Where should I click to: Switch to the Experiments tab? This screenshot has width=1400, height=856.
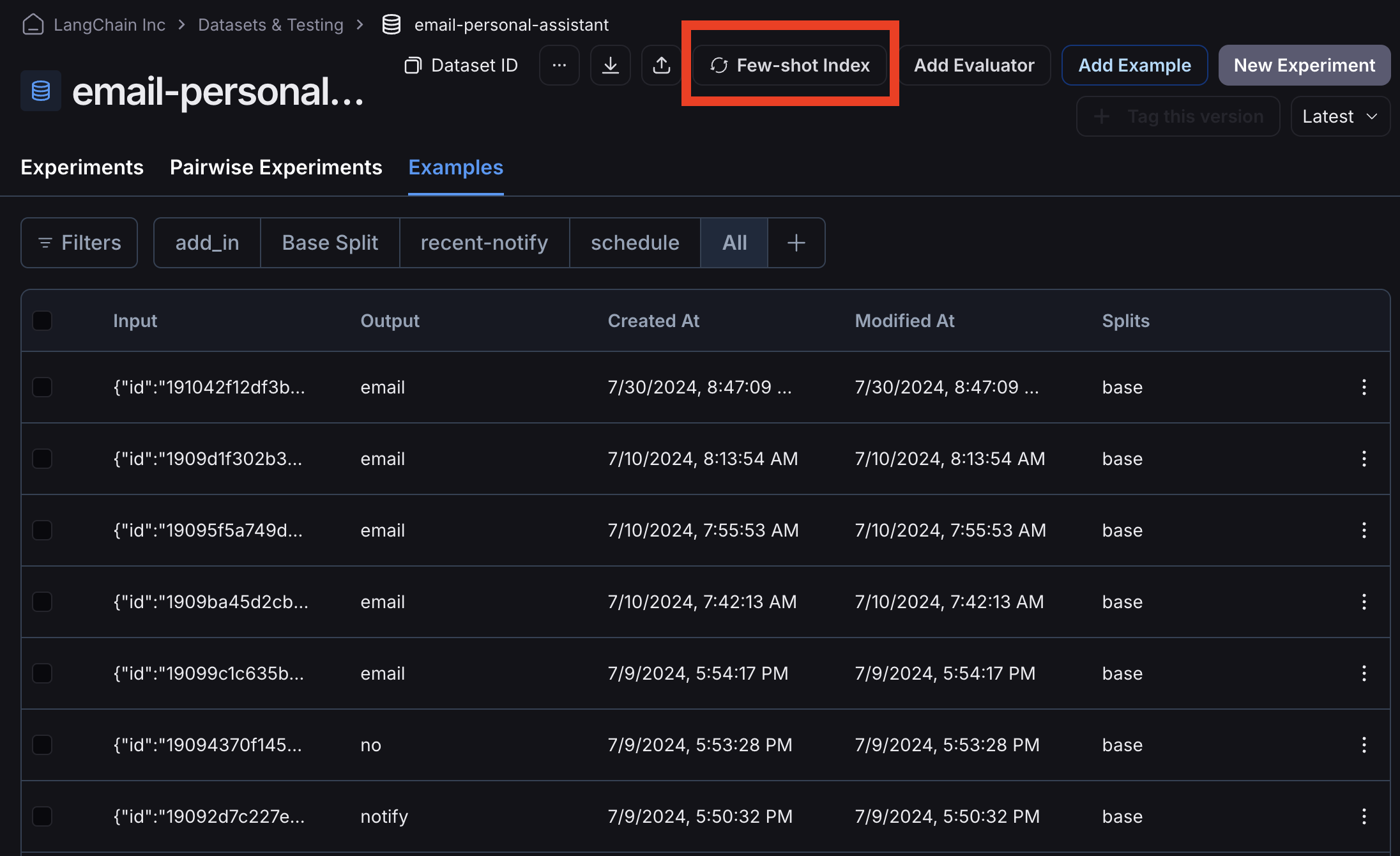pos(82,167)
